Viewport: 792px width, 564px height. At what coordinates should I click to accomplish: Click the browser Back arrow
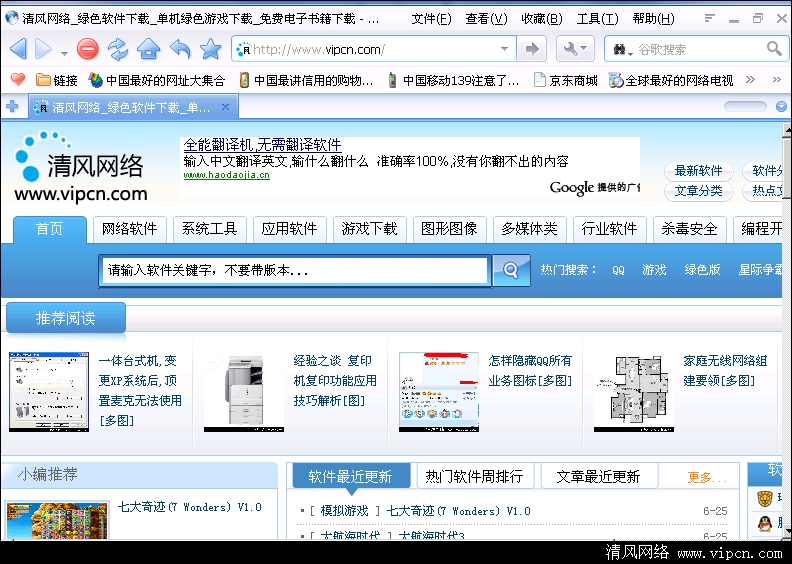pyautogui.click(x=18, y=49)
